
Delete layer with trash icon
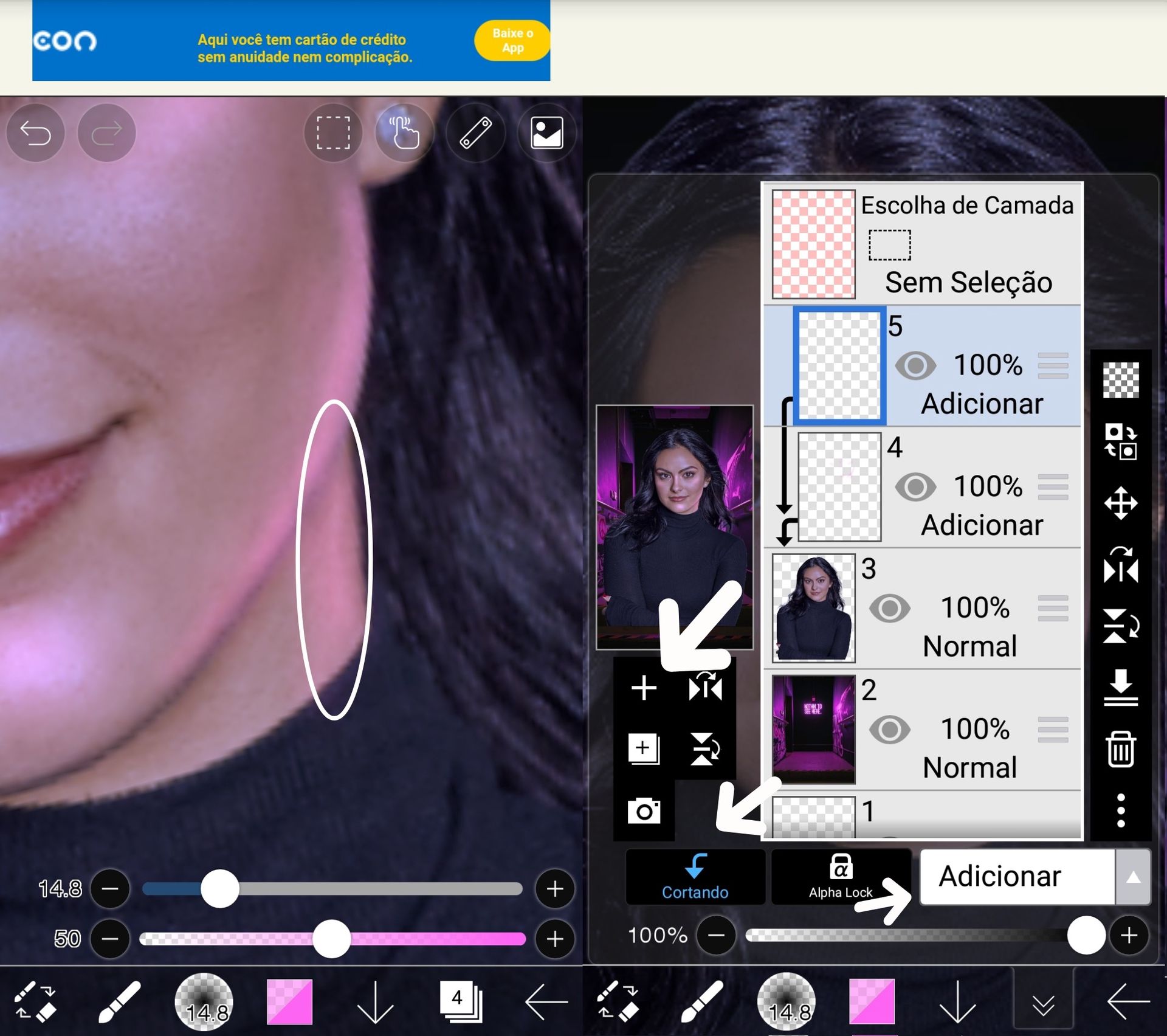[x=1120, y=749]
